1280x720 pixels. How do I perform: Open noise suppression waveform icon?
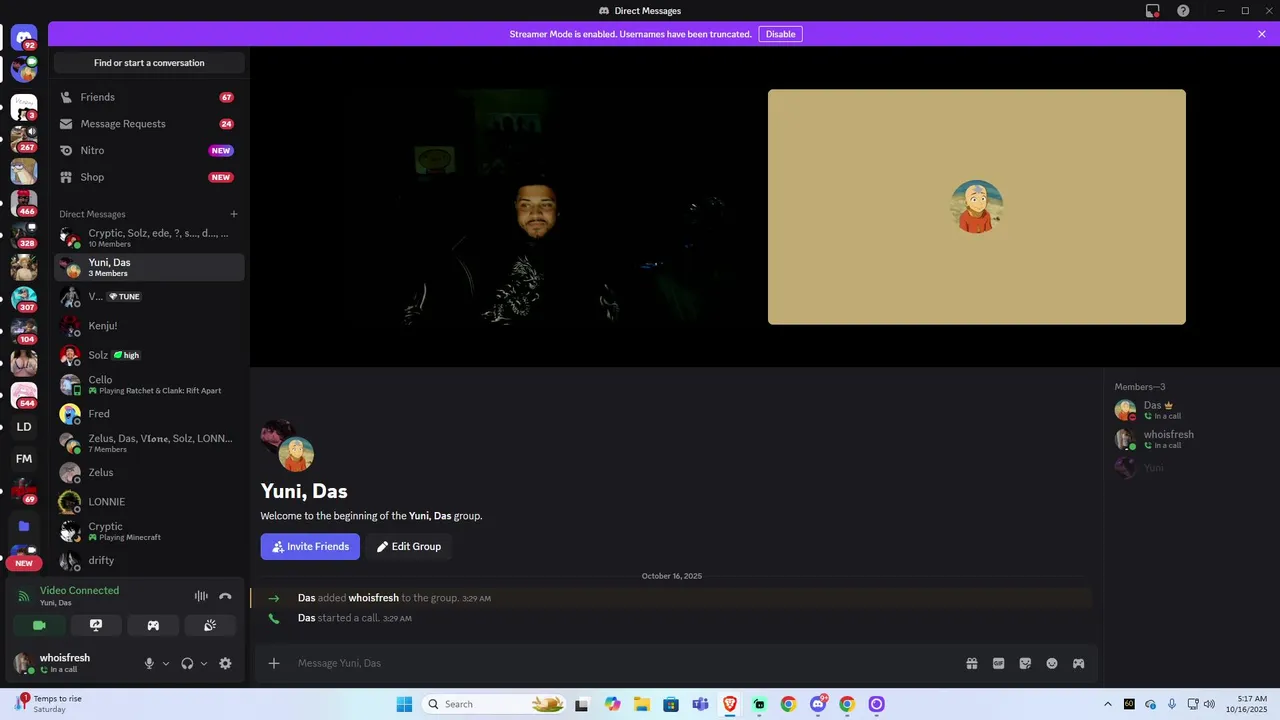coord(201,596)
